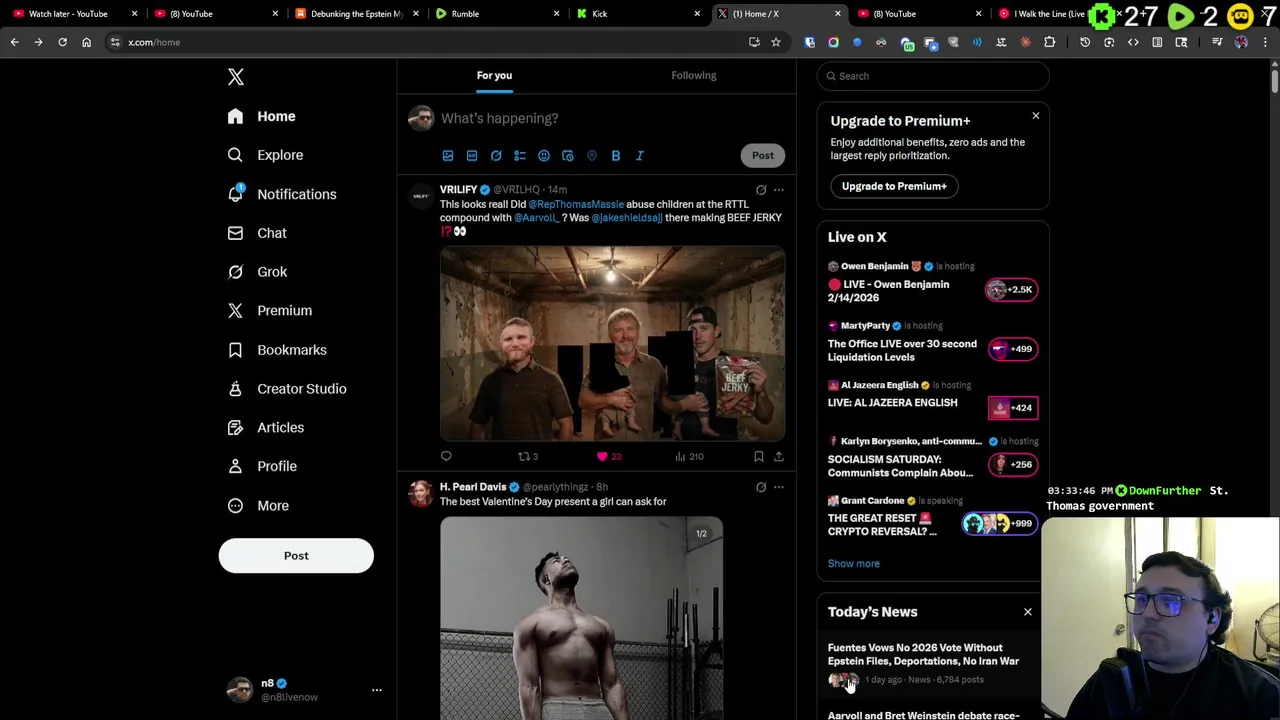The height and width of the screenshot is (720, 1280).
Task: Open Bookmarks in the sidebar
Action: click(277, 350)
